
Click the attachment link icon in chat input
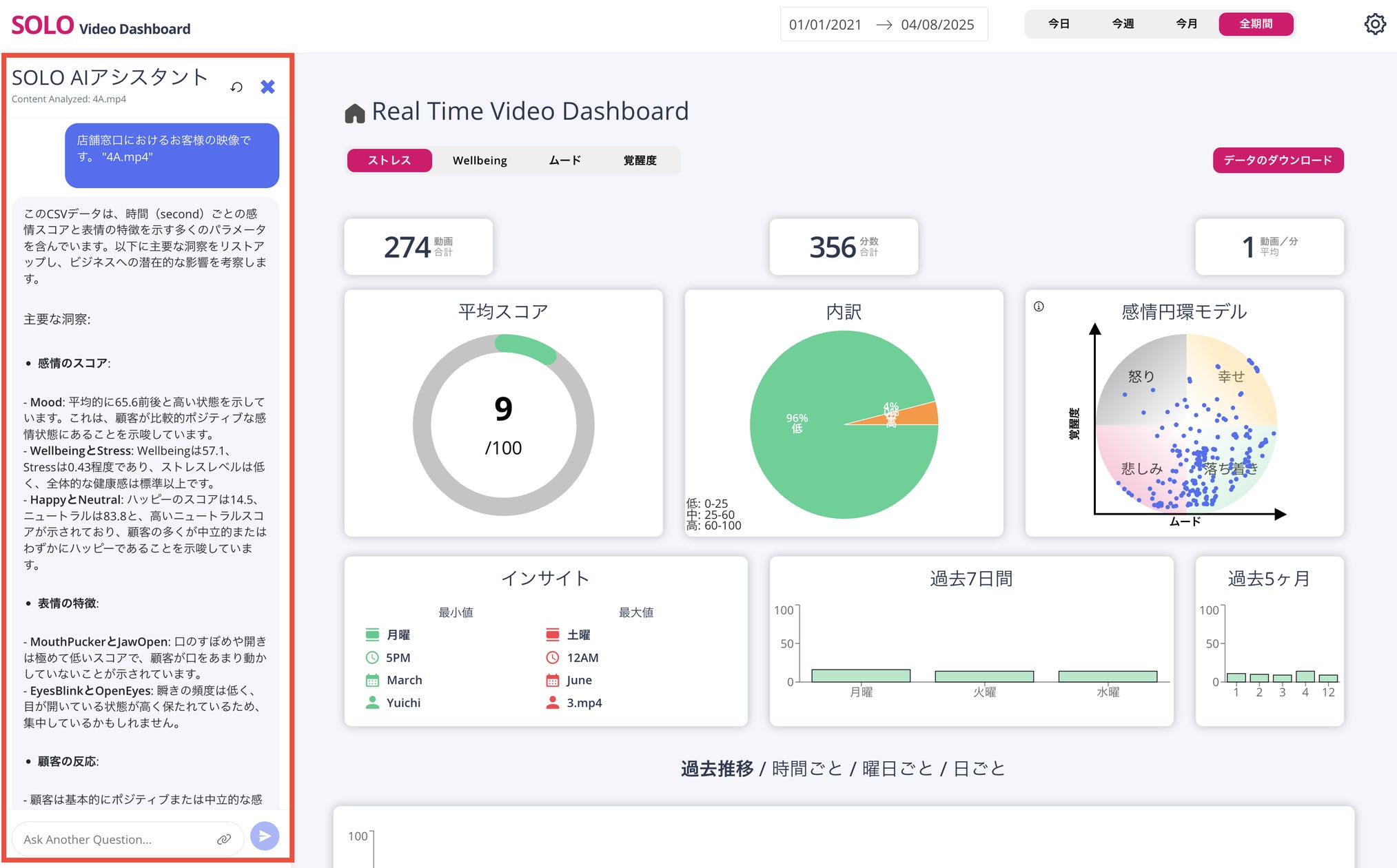(x=224, y=839)
